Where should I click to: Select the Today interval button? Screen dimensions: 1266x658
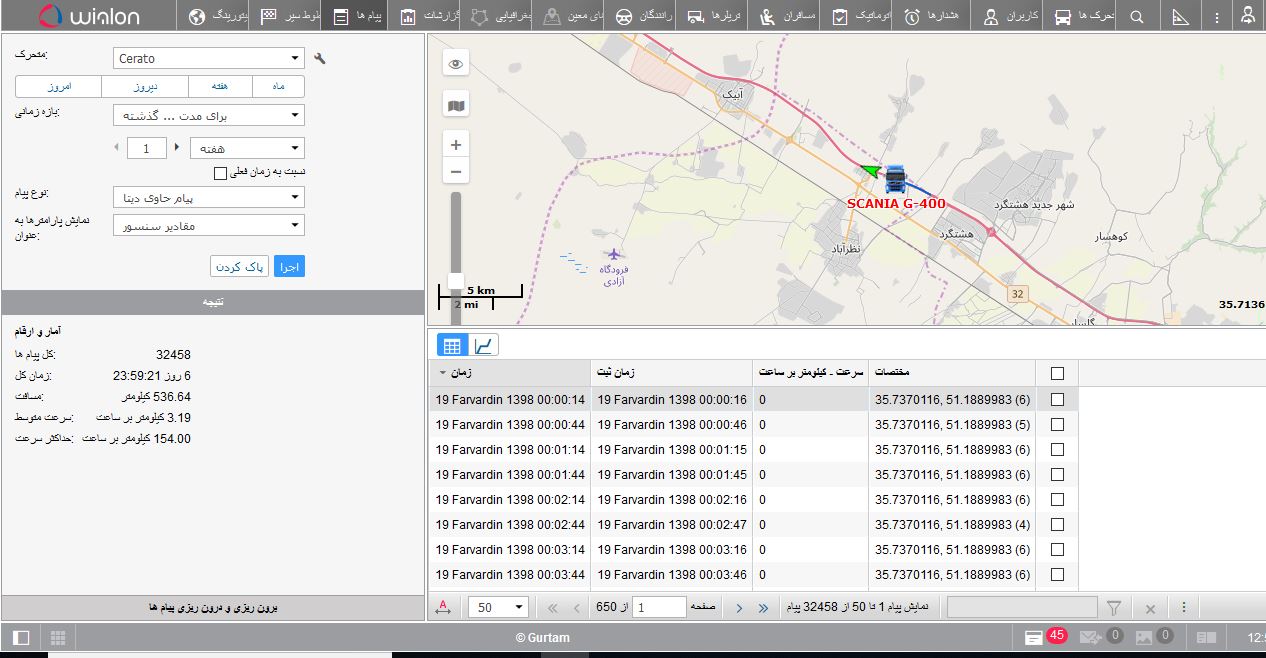pyautogui.click(x=59, y=87)
